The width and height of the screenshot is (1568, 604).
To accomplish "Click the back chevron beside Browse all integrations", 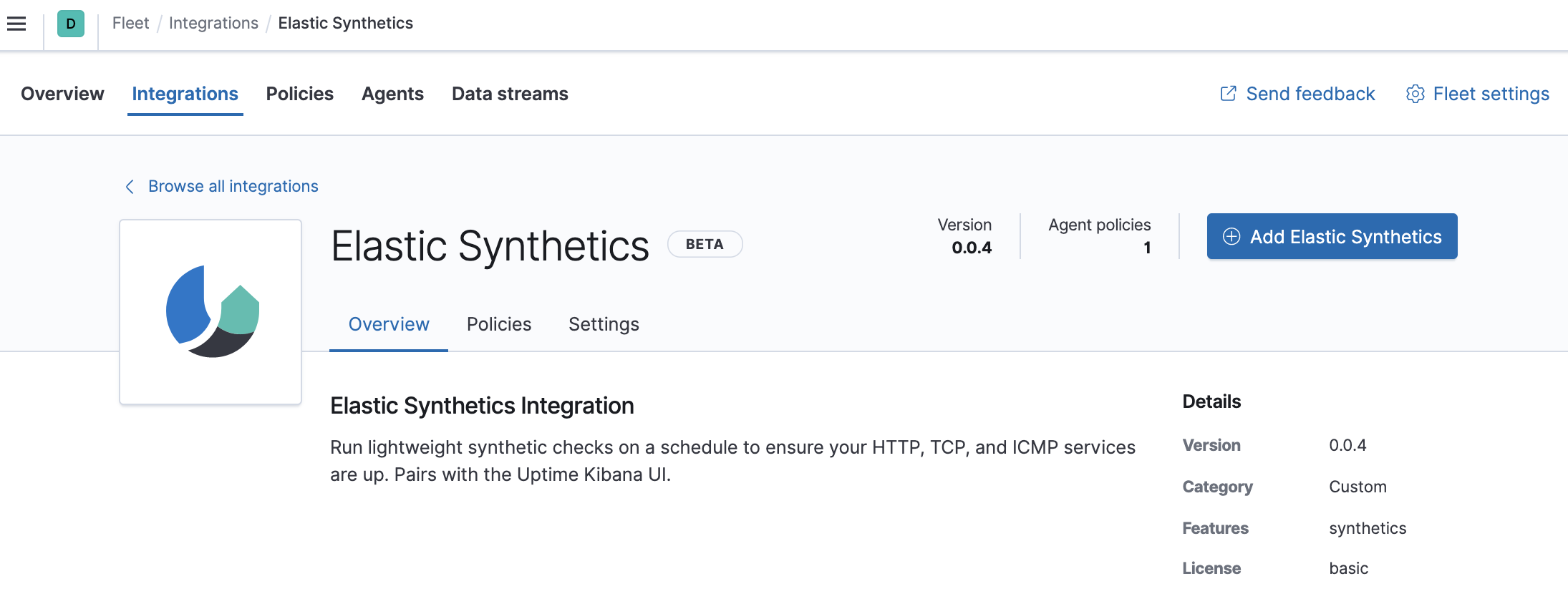I will coord(130,187).
